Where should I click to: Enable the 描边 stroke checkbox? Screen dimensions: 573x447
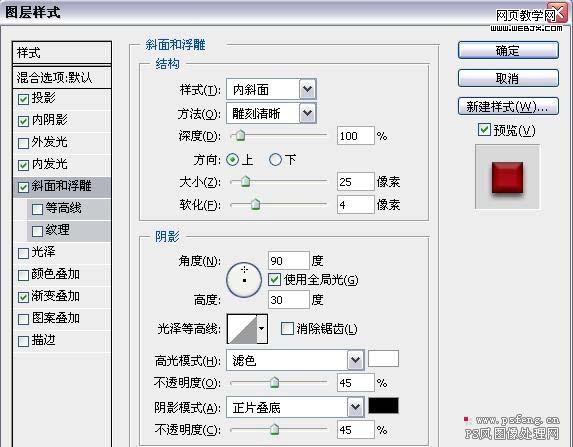tap(23, 341)
